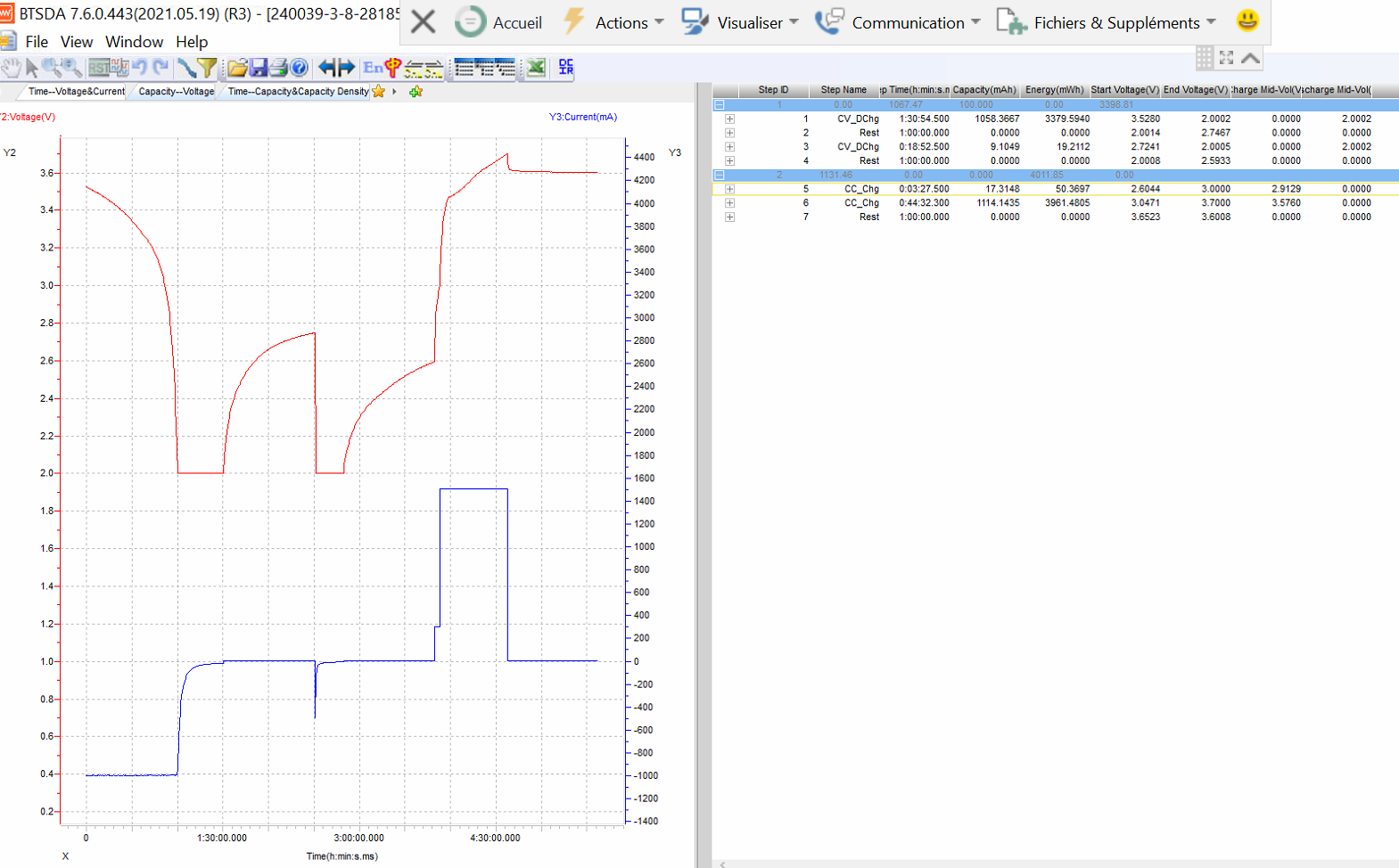Click the Start Voltage(V) column header

(1124, 90)
